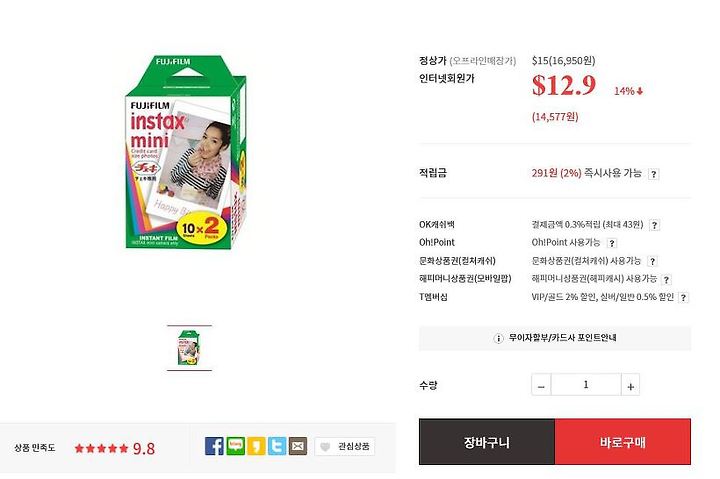Decrease quantity with minus button

tap(541, 385)
